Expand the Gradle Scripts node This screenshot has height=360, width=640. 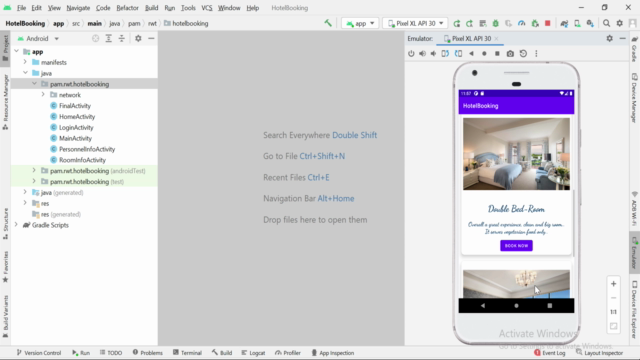[16, 225]
